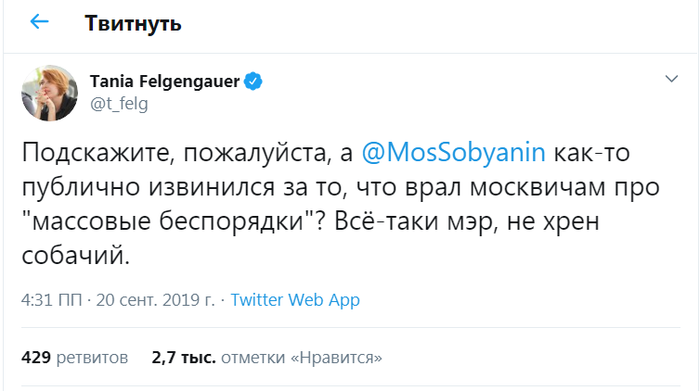
Task: Open Tania Felgengauer's profile photo
Action: [50, 93]
